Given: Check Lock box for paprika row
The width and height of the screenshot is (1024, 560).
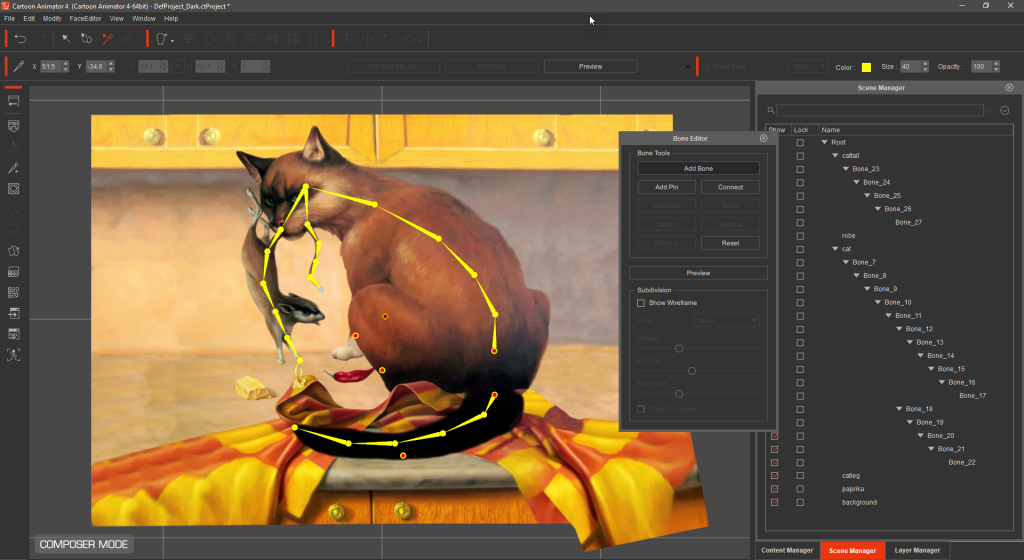Looking at the screenshot, I should click(x=800, y=489).
